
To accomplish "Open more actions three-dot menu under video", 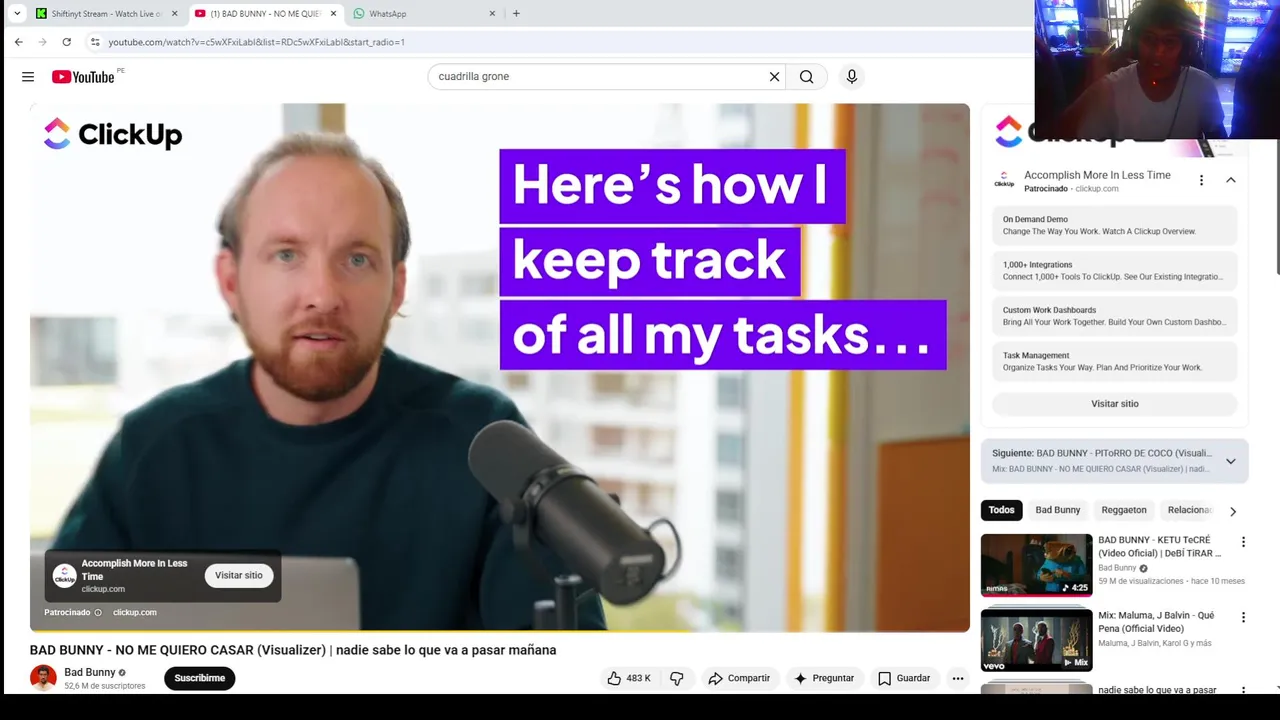I will click(958, 678).
